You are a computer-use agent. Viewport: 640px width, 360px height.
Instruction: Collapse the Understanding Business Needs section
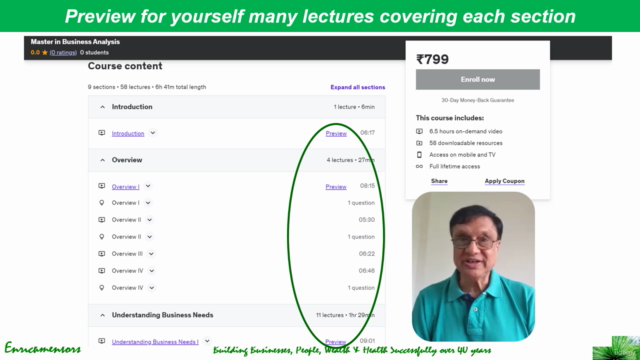point(102,315)
